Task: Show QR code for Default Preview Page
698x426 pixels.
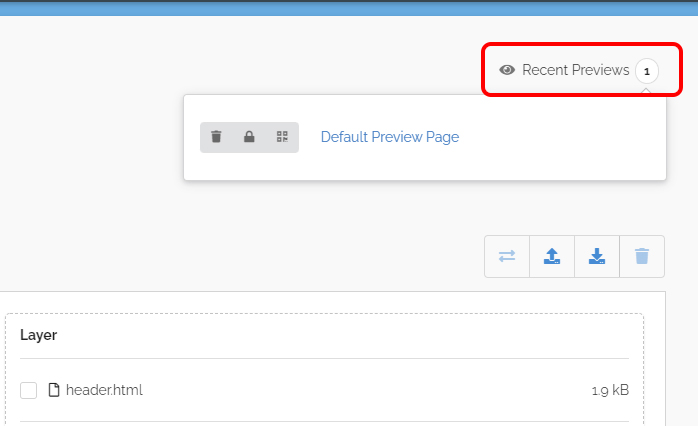Action: coord(282,137)
